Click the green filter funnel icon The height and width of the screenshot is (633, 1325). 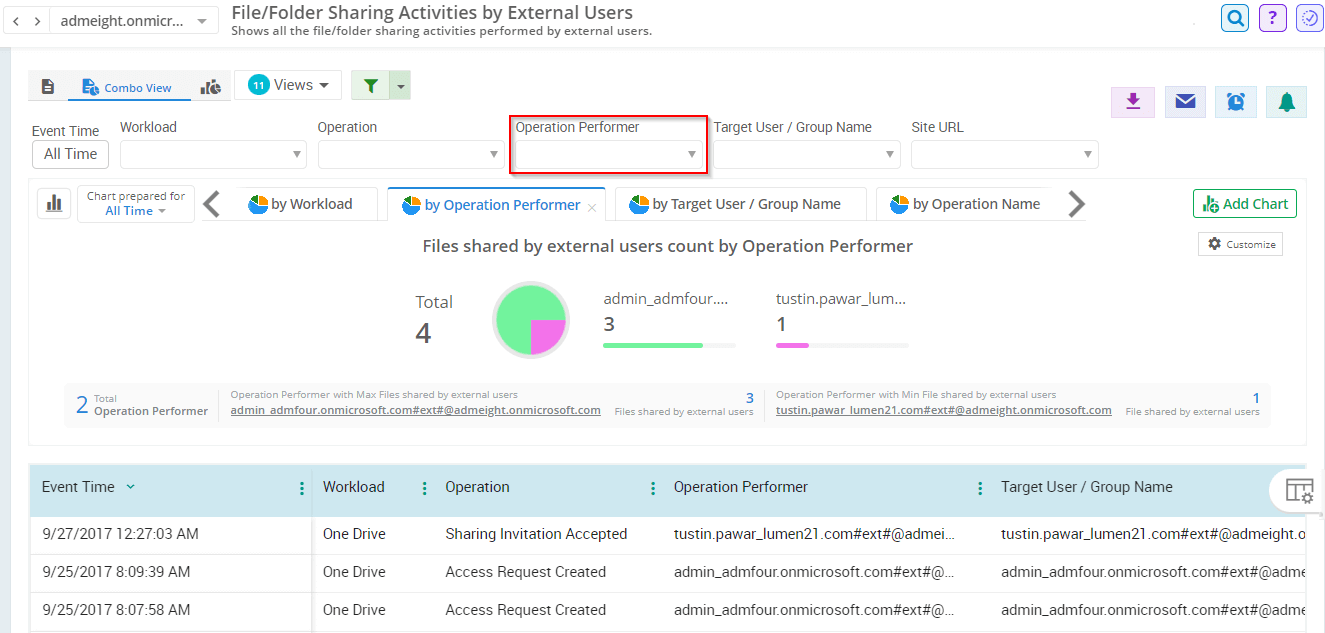pos(371,86)
